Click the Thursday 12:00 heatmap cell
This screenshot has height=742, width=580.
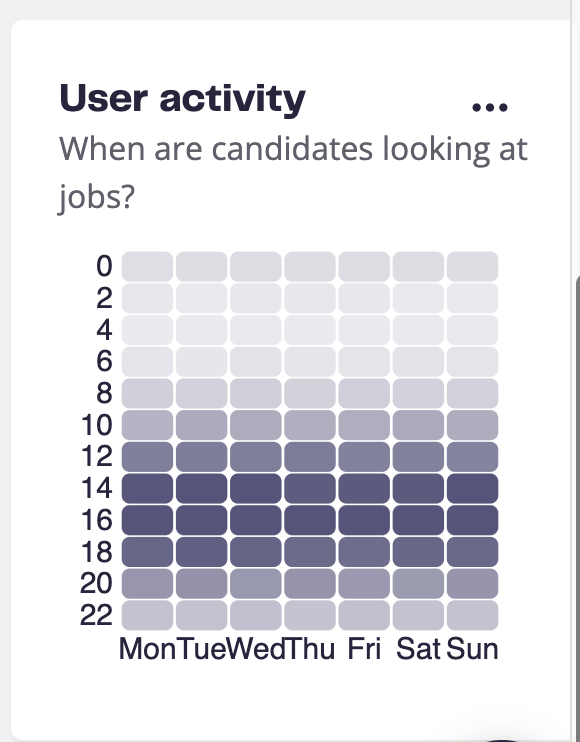(310, 457)
